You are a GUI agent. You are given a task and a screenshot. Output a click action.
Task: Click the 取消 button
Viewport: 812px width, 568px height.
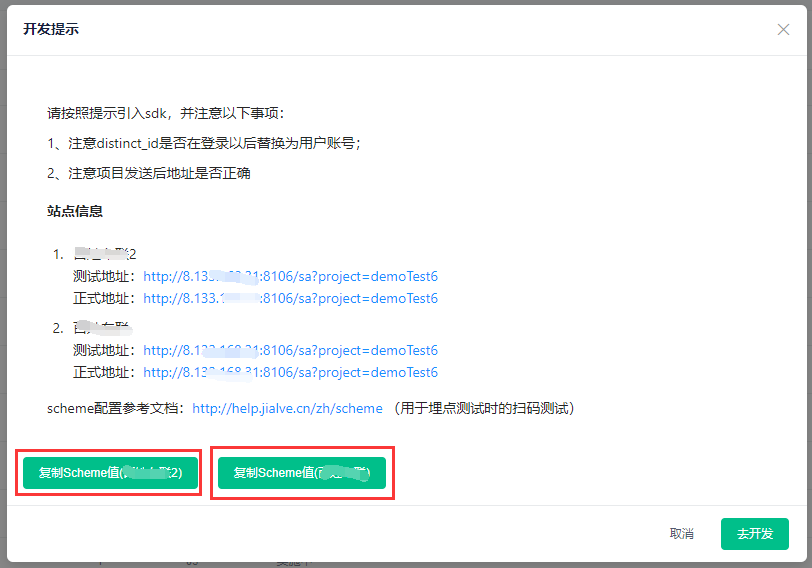(682, 533)
